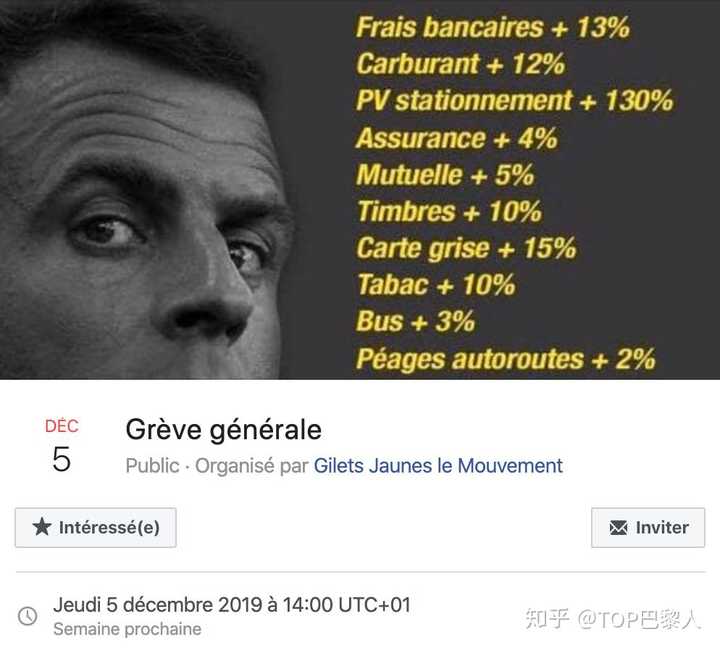Click the clock icon next to event date
Screen dimensions: 720x648
point(28,616)
